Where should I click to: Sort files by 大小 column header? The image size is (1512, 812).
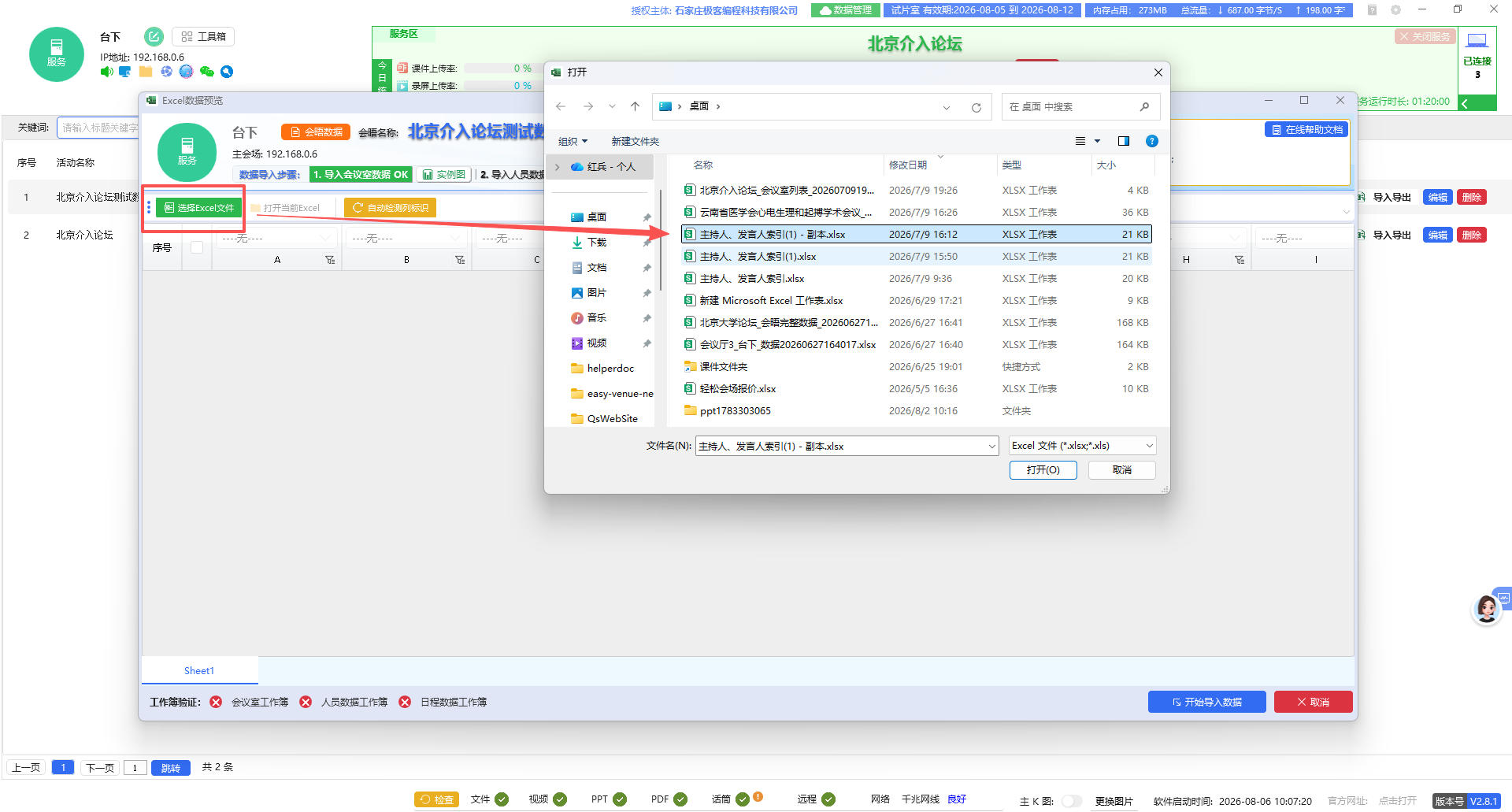tap(1106, 165)
